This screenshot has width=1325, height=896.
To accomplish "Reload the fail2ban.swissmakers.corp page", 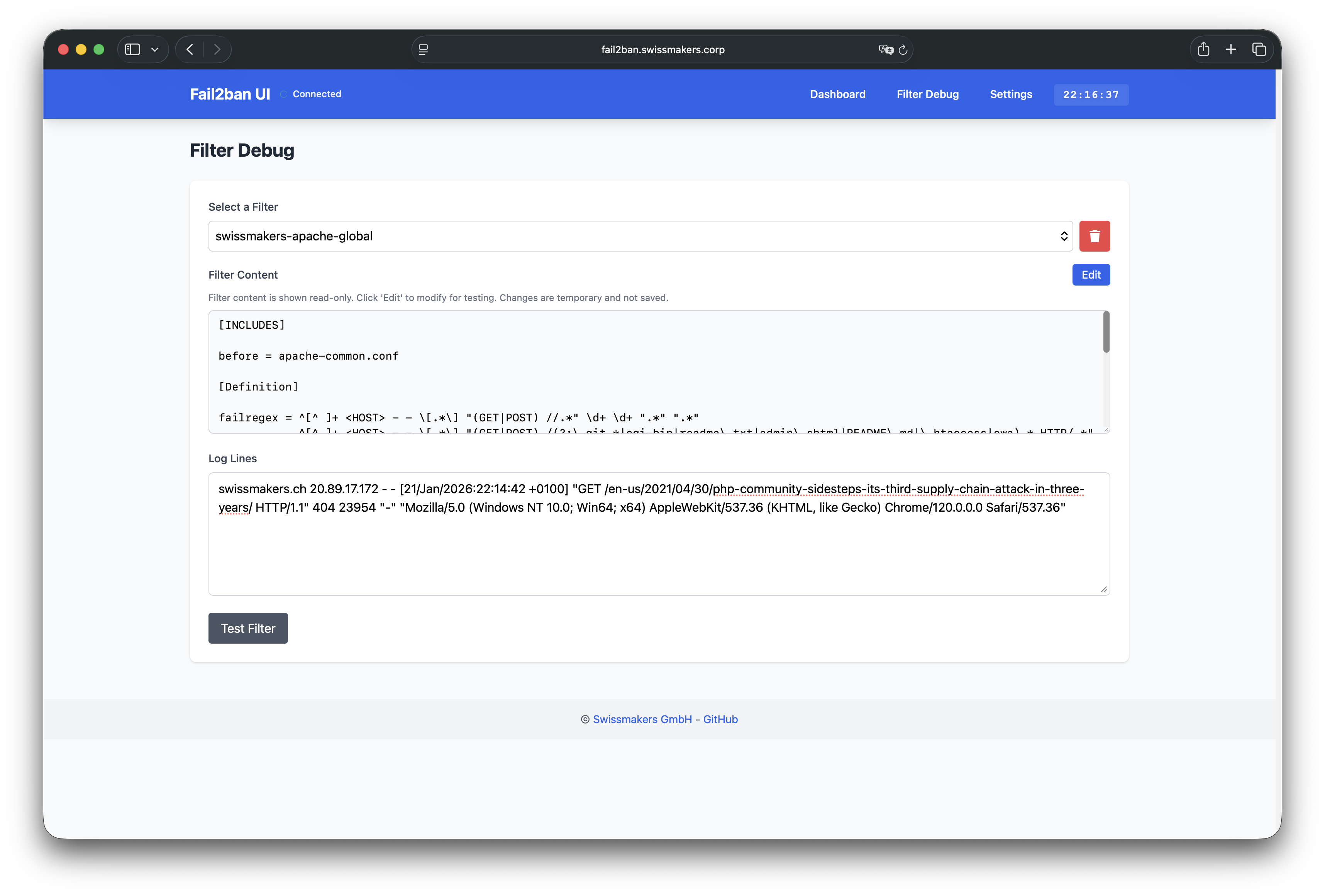I will coord(903,50).
